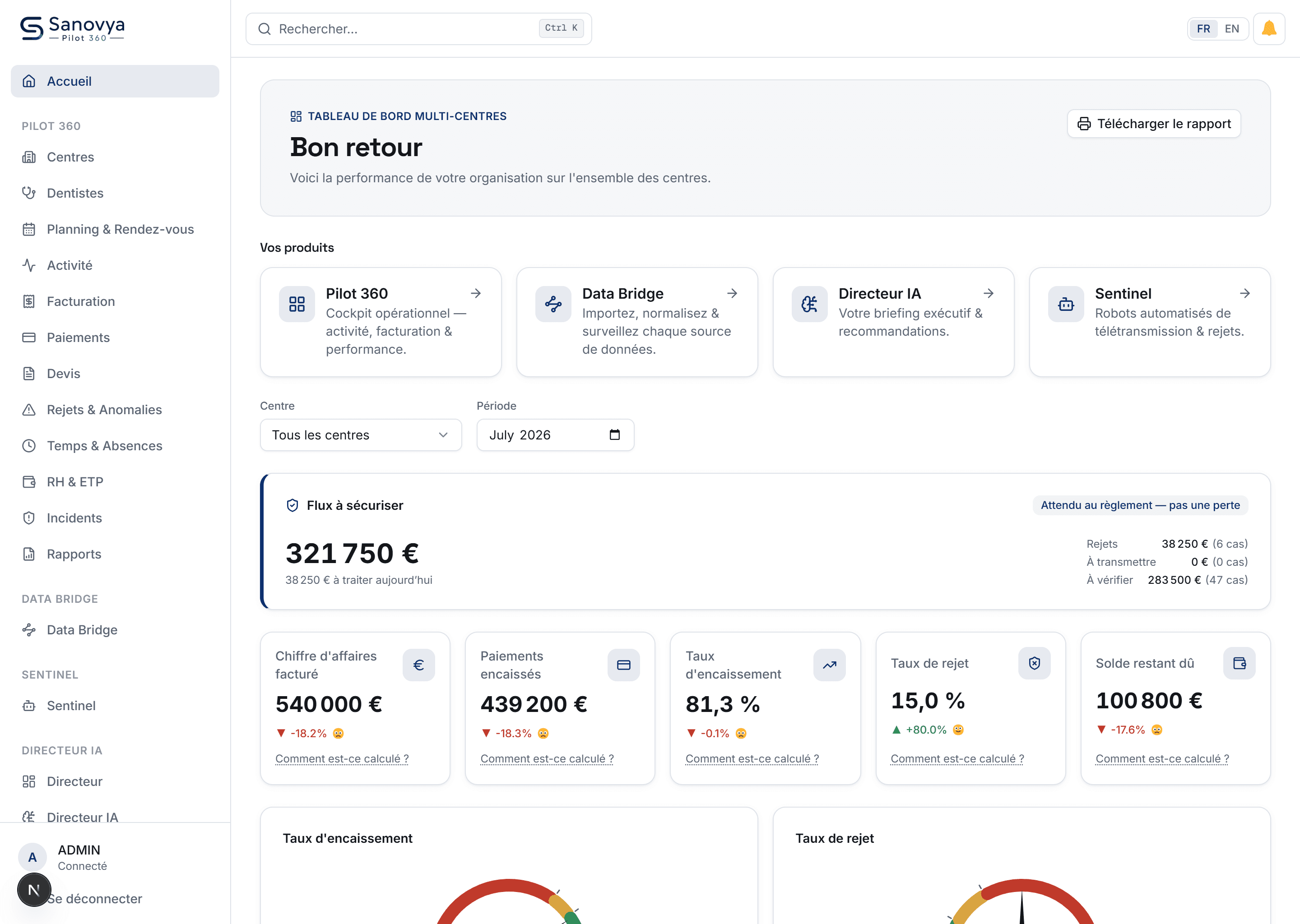Click the card icon on Paiements encaissés
Screen dimensions: 1300x924
[x=623, y=665]
